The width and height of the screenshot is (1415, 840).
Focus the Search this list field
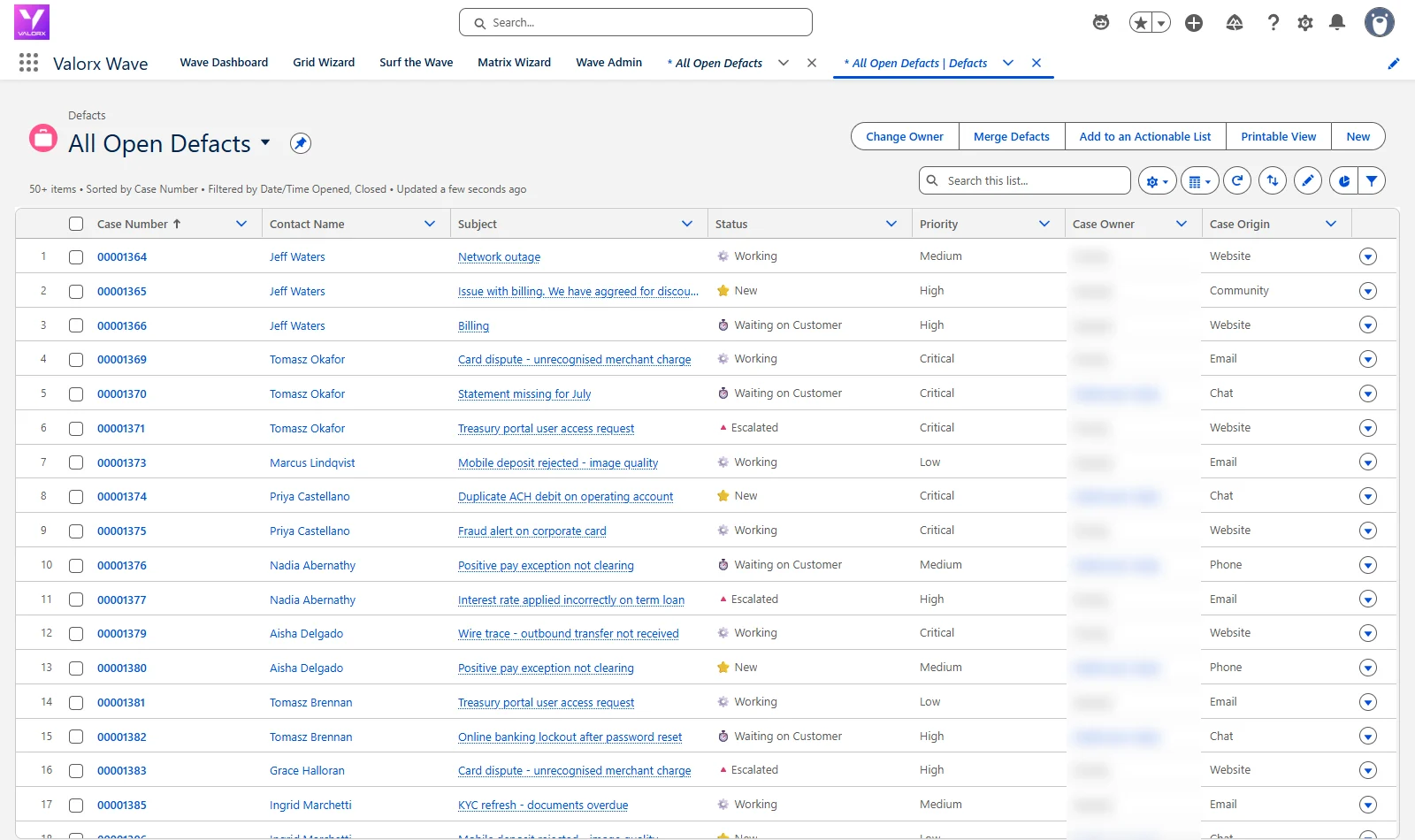click(x=1025, y=180)
